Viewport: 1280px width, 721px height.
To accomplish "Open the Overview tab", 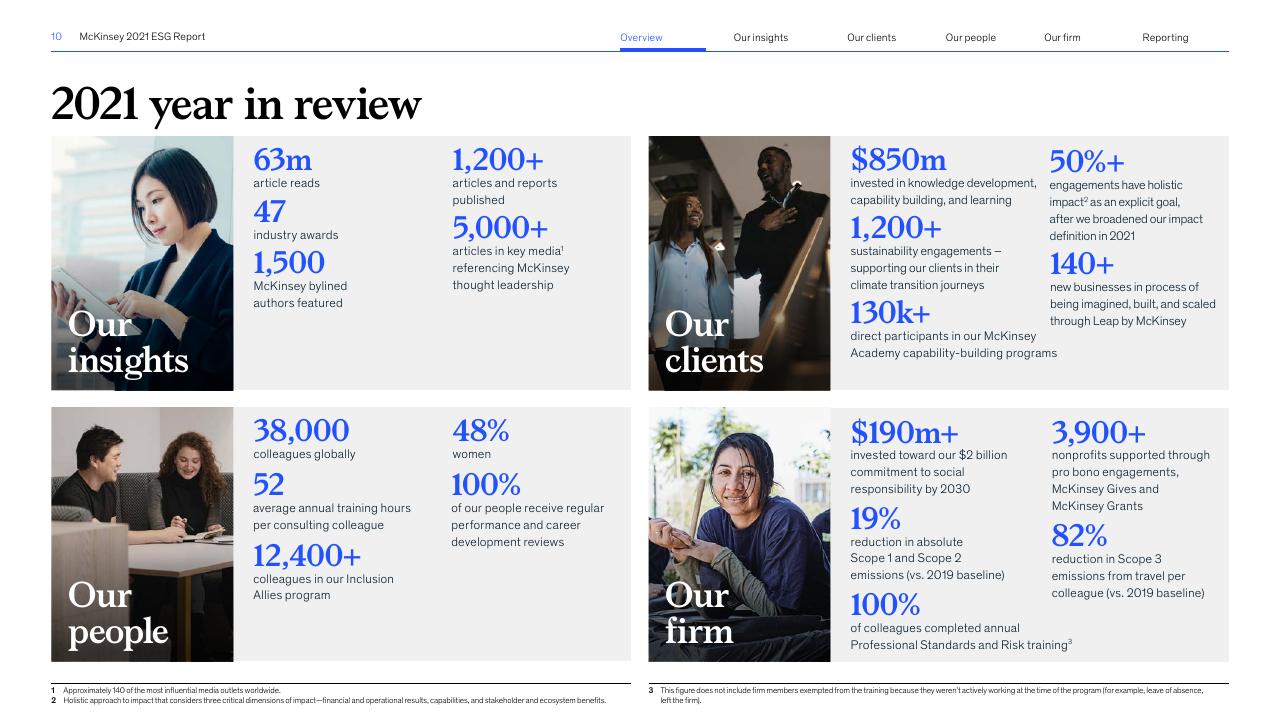I will pyautogui.click(x=641, y=38).
